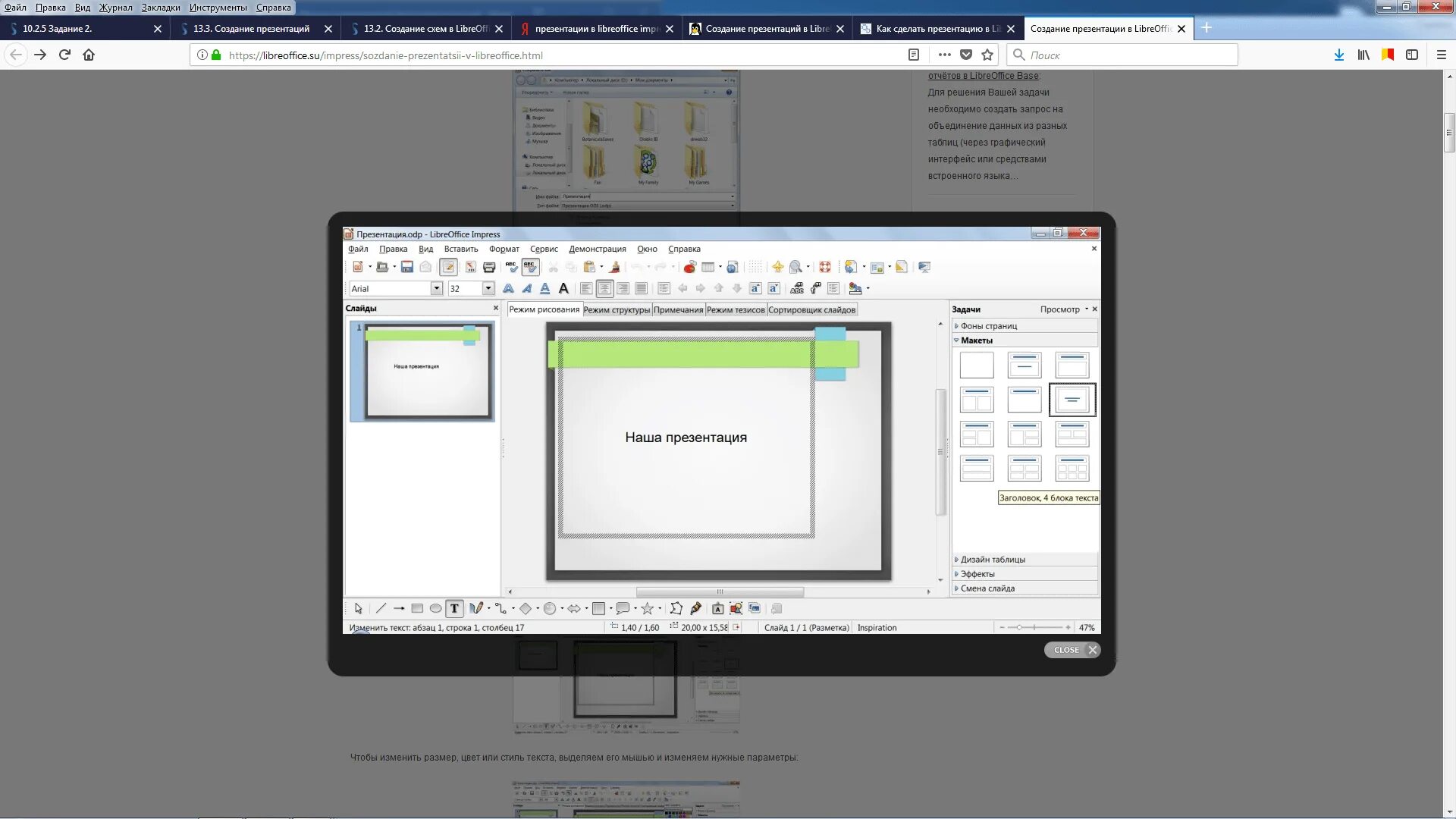Open the Firefox hamburger application menu
Screen dimensions: 1456x819
pos(1442,55)
